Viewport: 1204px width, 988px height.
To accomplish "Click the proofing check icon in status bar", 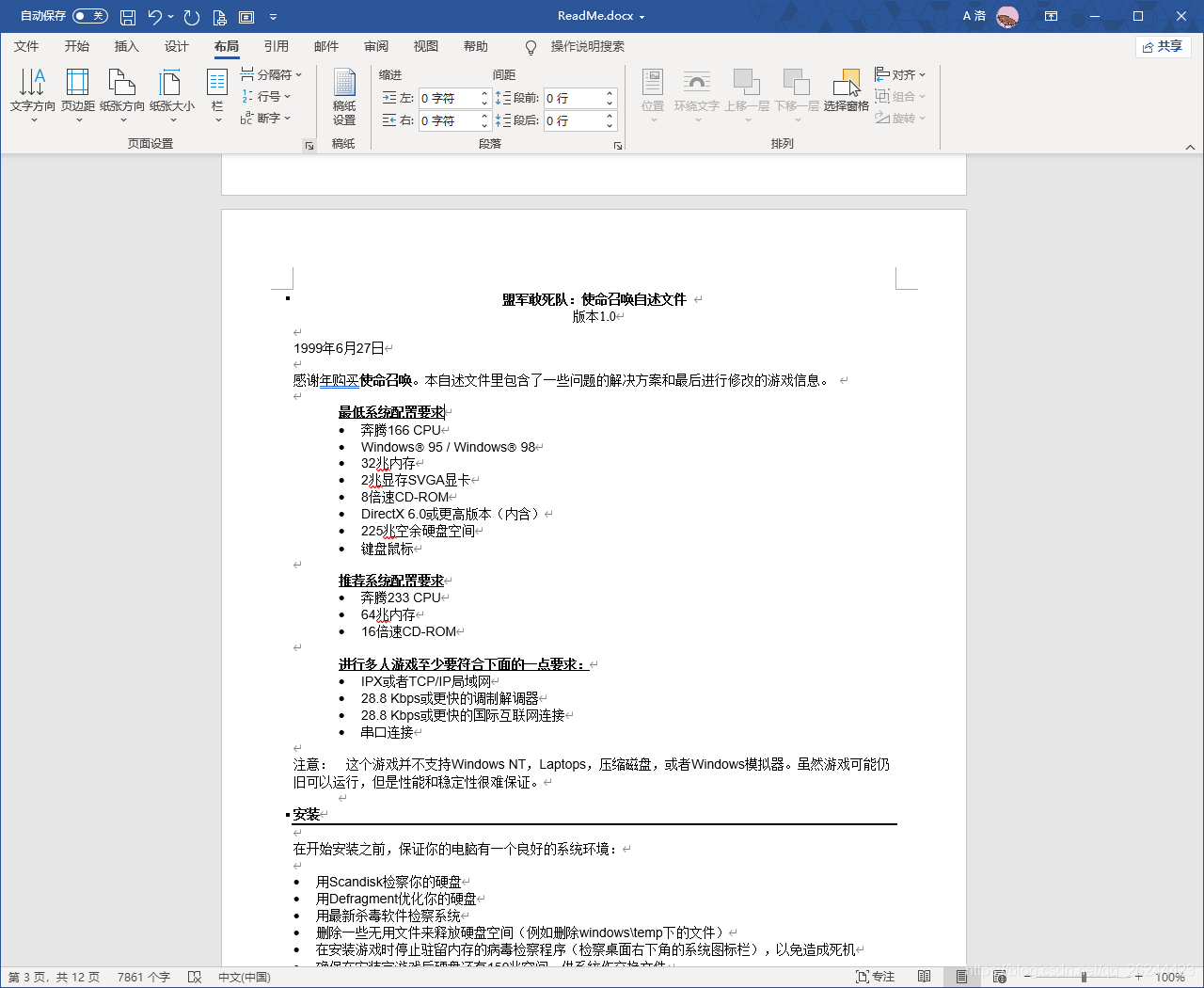I will (x=195, y=977).
